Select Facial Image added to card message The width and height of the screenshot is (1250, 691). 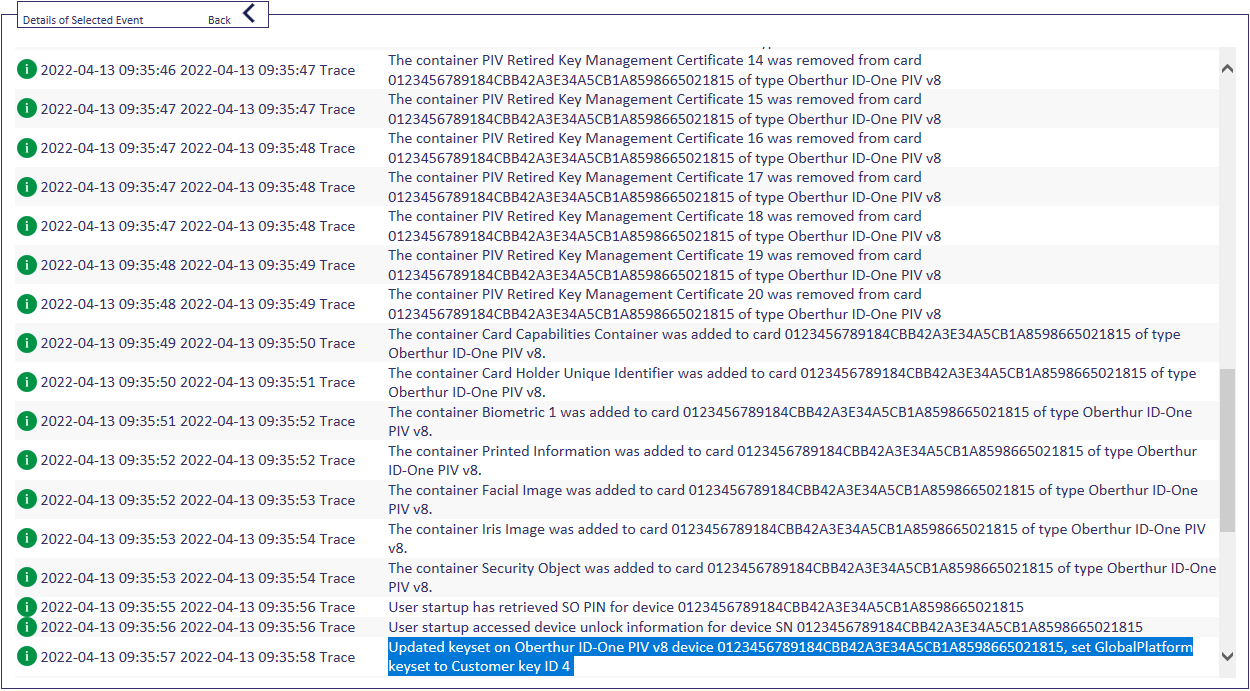[793, 500]
